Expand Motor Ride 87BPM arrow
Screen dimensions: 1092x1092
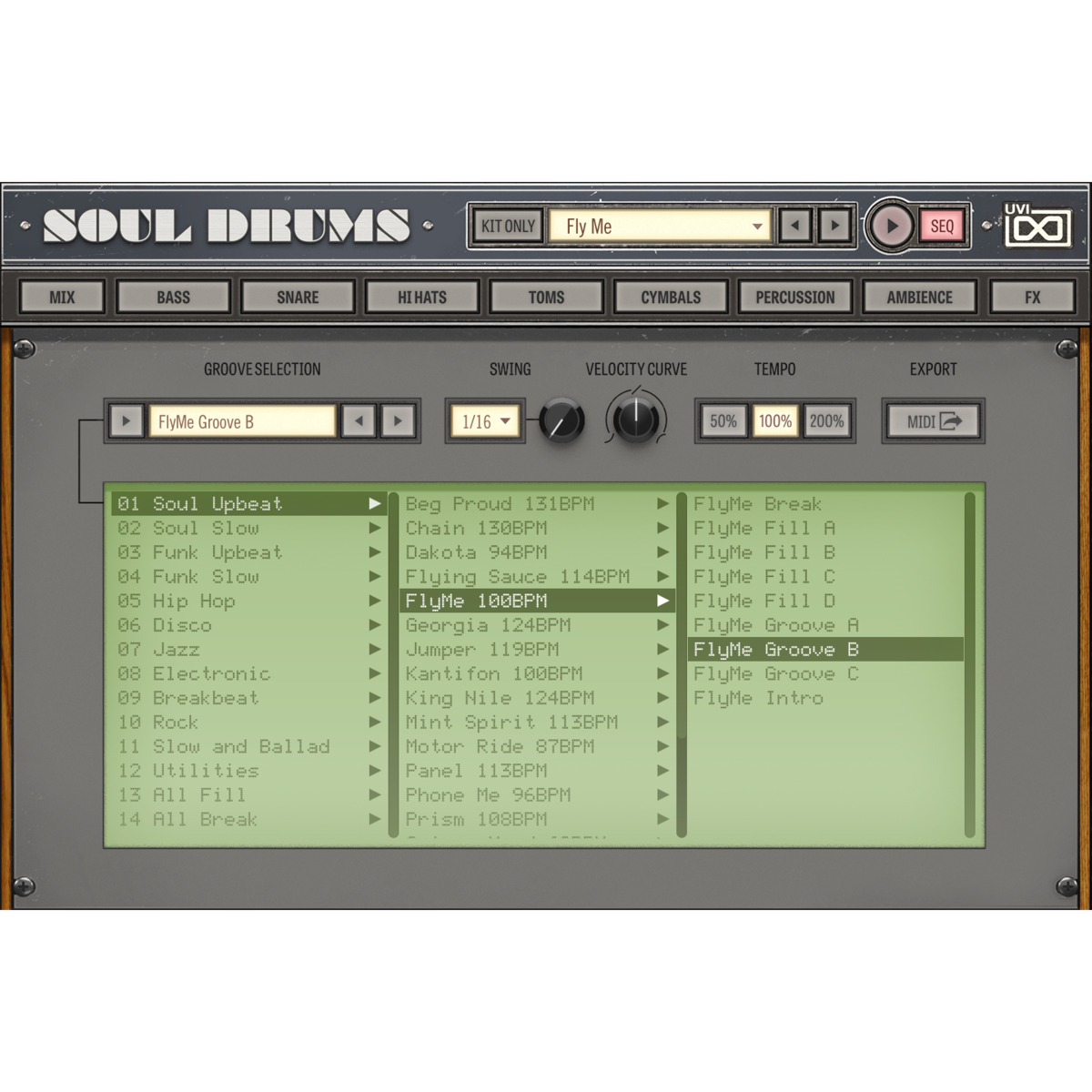[x=663, y=746]
